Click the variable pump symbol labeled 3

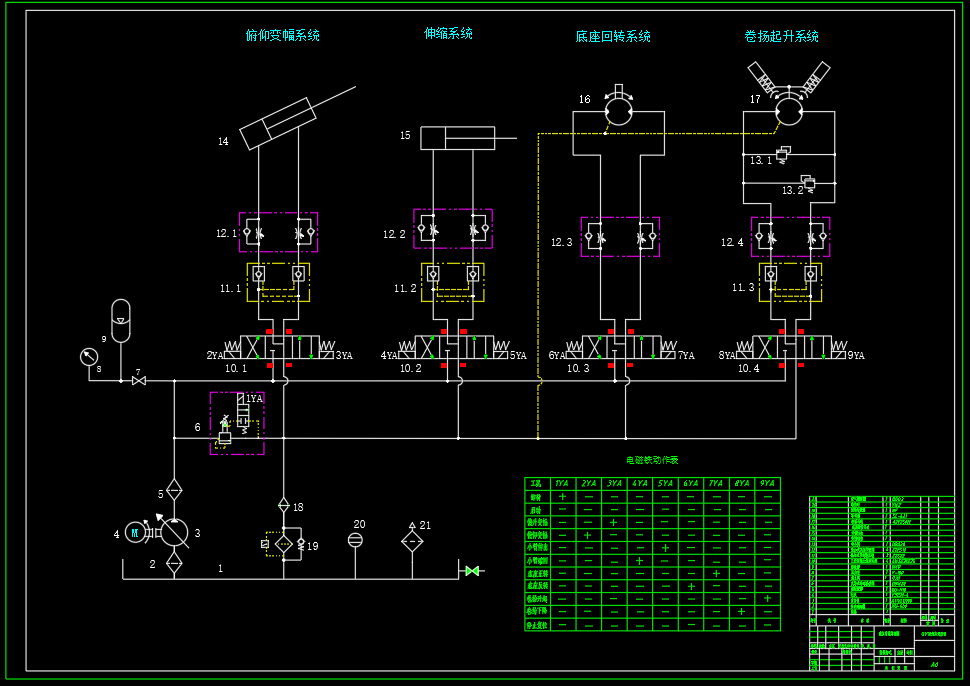click(x=174, y=533)
